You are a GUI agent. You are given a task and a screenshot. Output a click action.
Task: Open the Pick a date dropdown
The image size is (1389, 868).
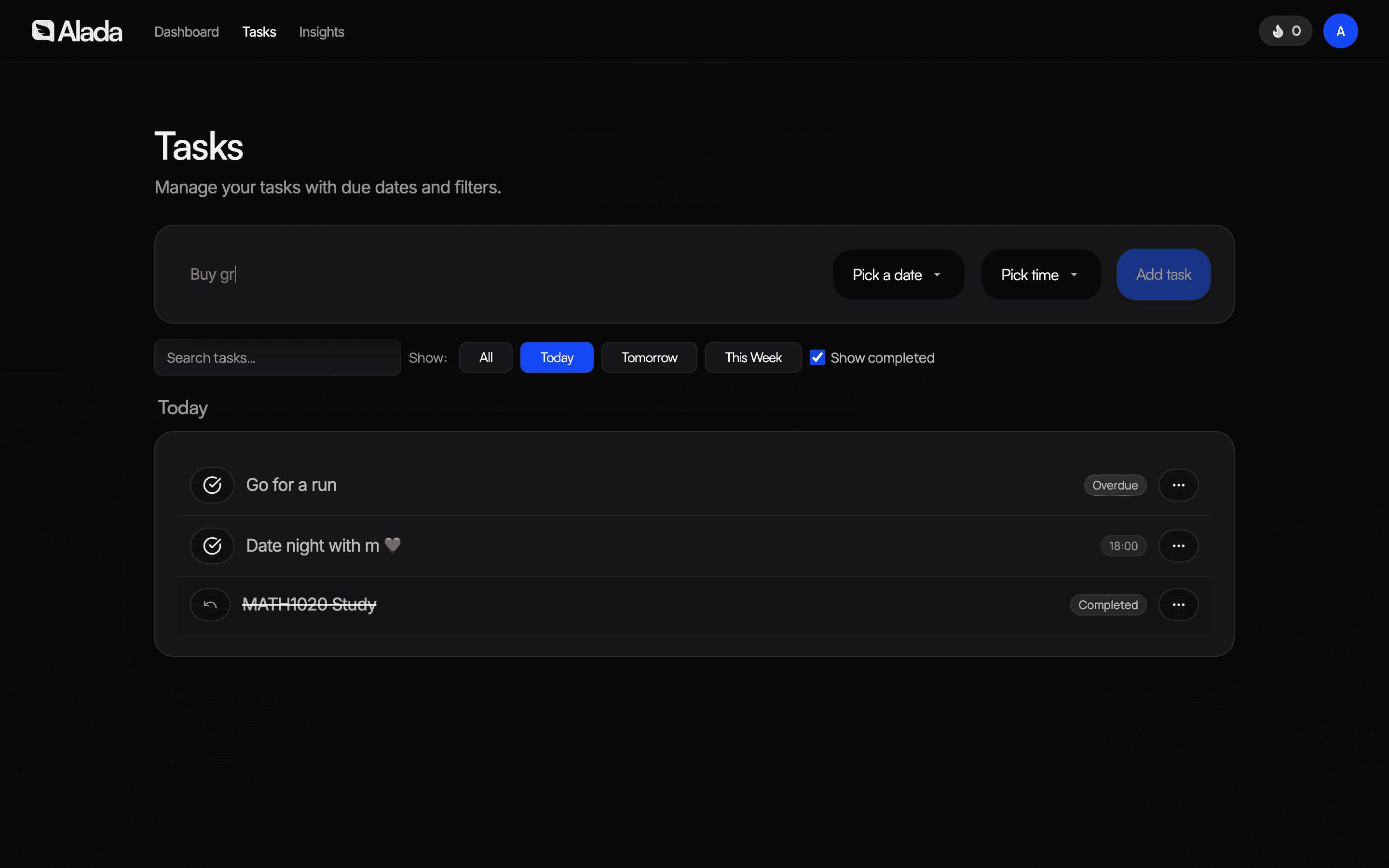coord(897,274)
